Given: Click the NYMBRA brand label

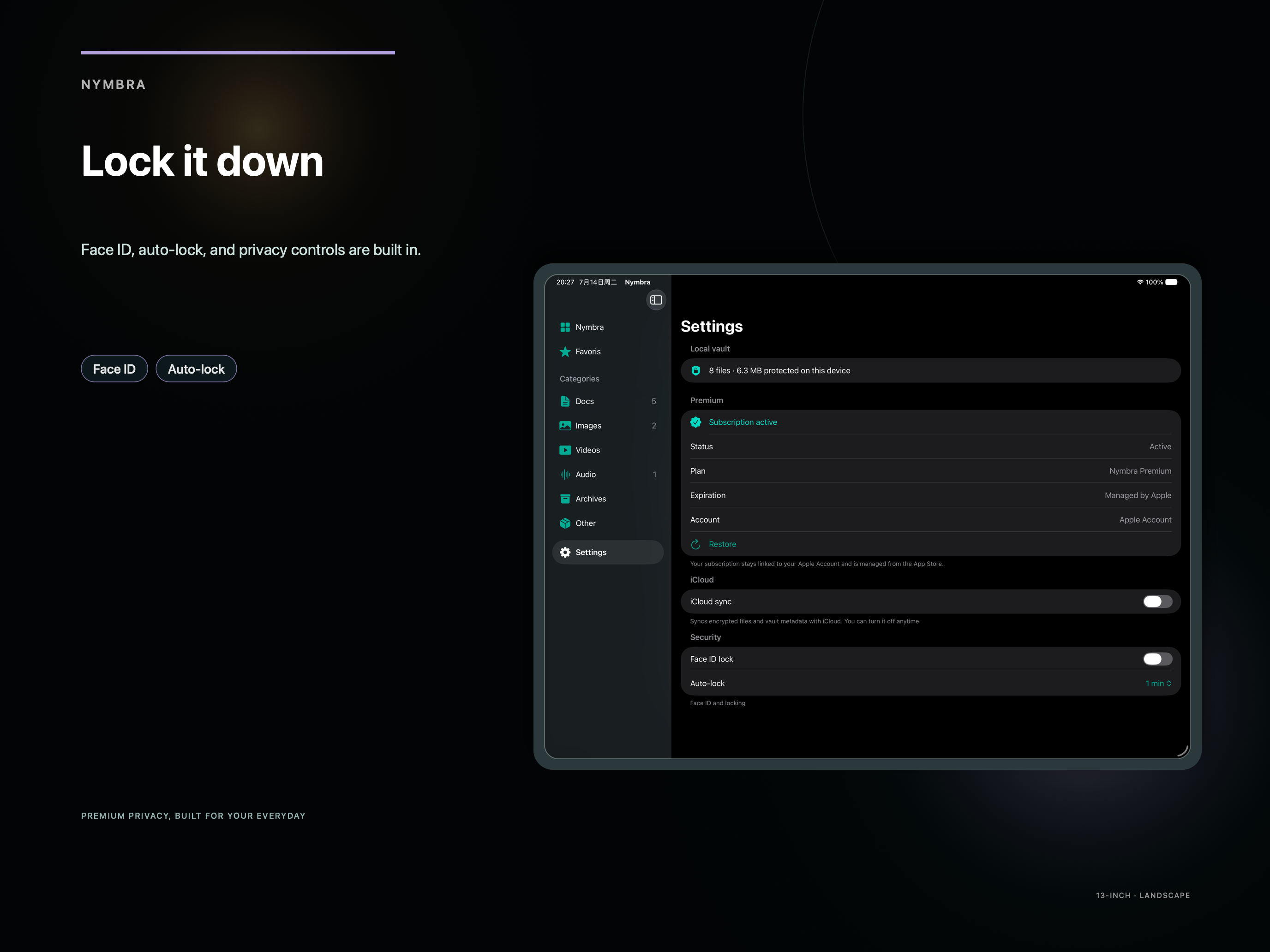Looking at the screenshot, I should (x=113, y=84).
